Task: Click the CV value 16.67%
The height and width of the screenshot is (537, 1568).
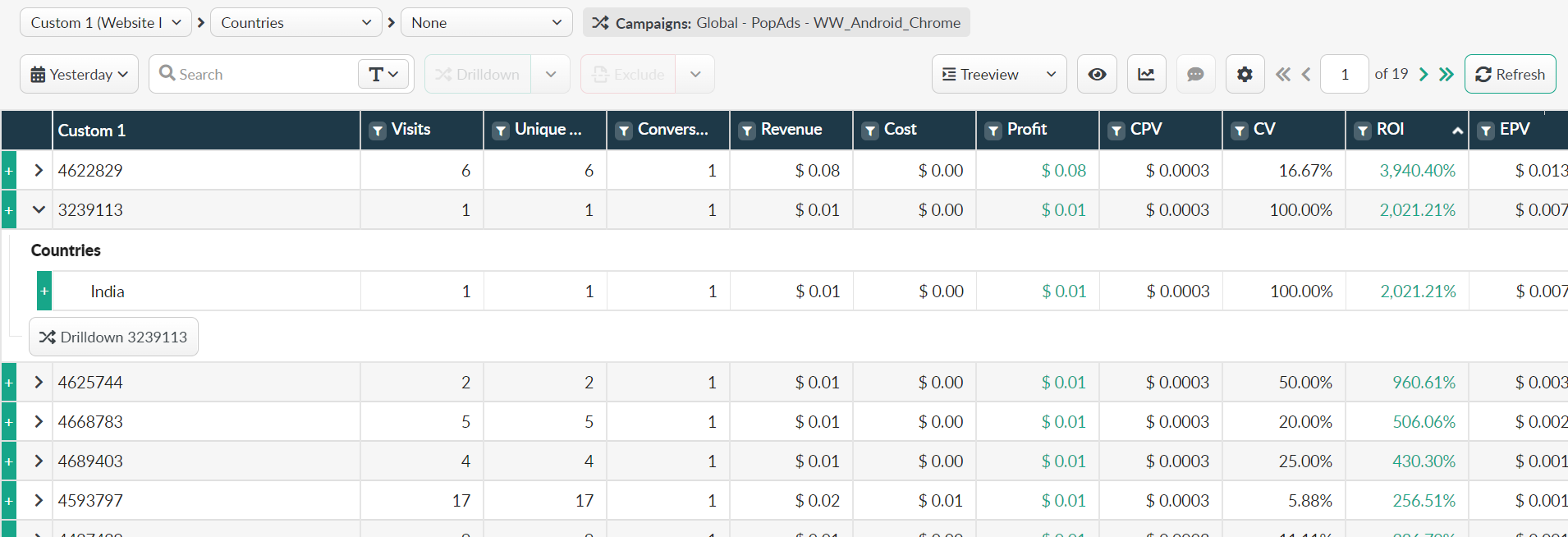Action: 1305,171
